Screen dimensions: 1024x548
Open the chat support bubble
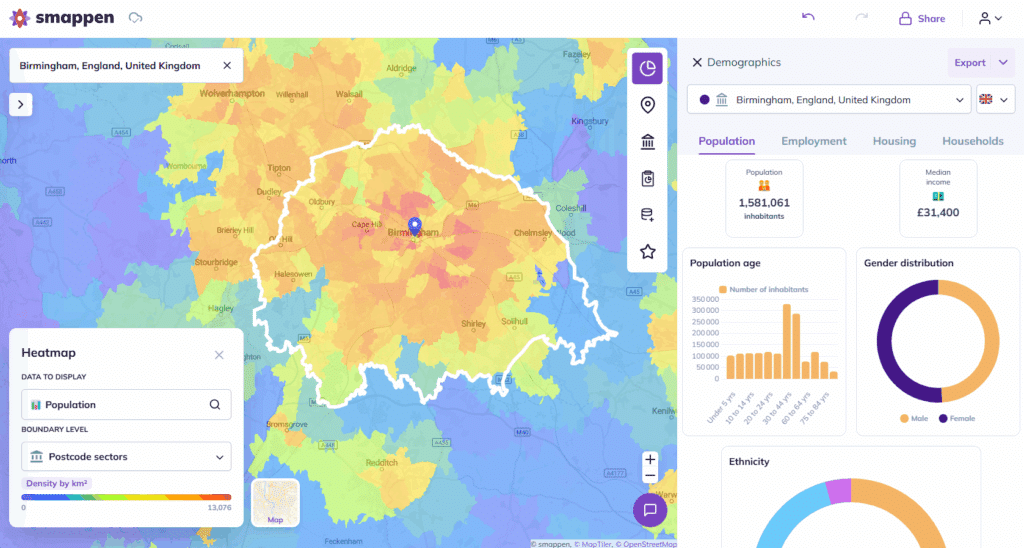click(x=649, y=510)
